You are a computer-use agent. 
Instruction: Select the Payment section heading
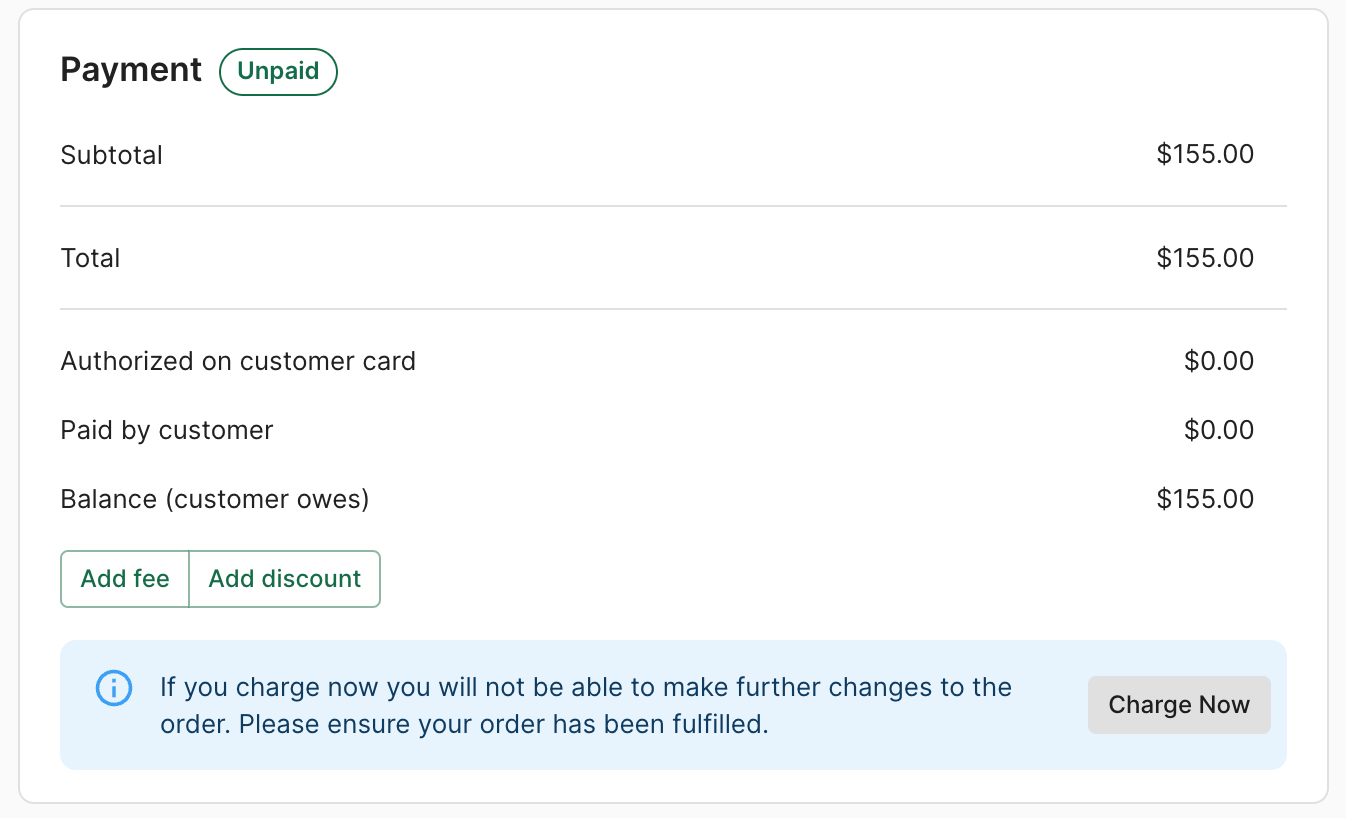pos(131,70)
